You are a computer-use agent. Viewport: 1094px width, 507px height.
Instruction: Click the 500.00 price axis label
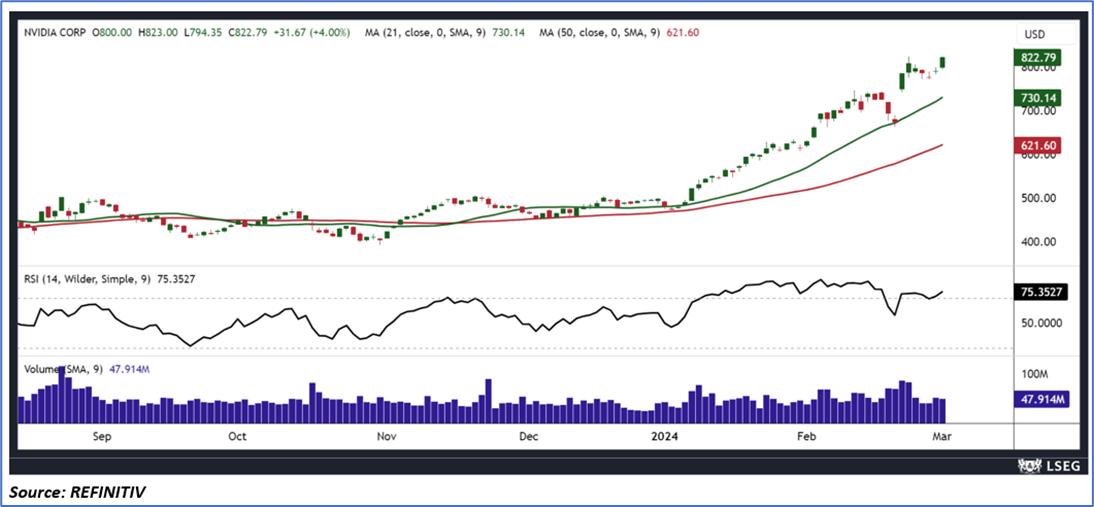pos(1038,198)
